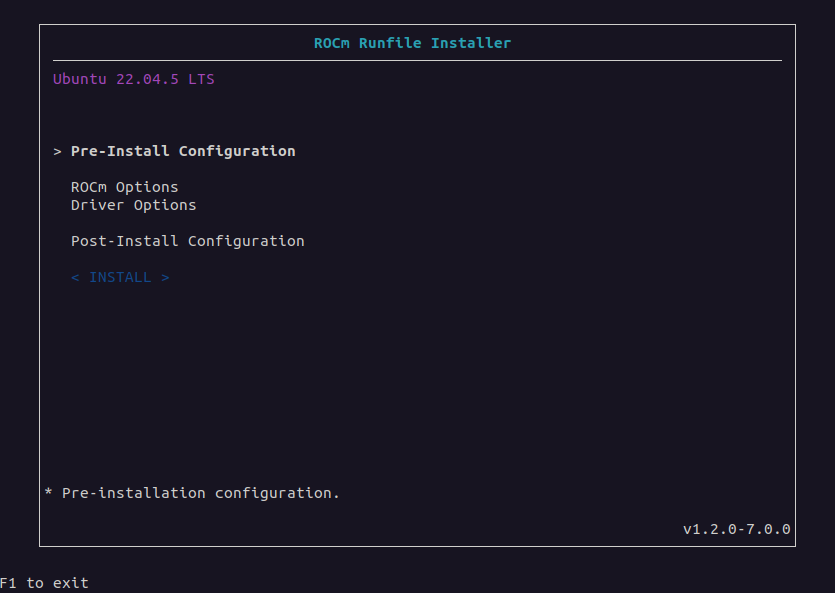Viewport: 835px width, 593px height.
Task: Click the ROCm Runfile Installer title
Action: tap(412, 43)
